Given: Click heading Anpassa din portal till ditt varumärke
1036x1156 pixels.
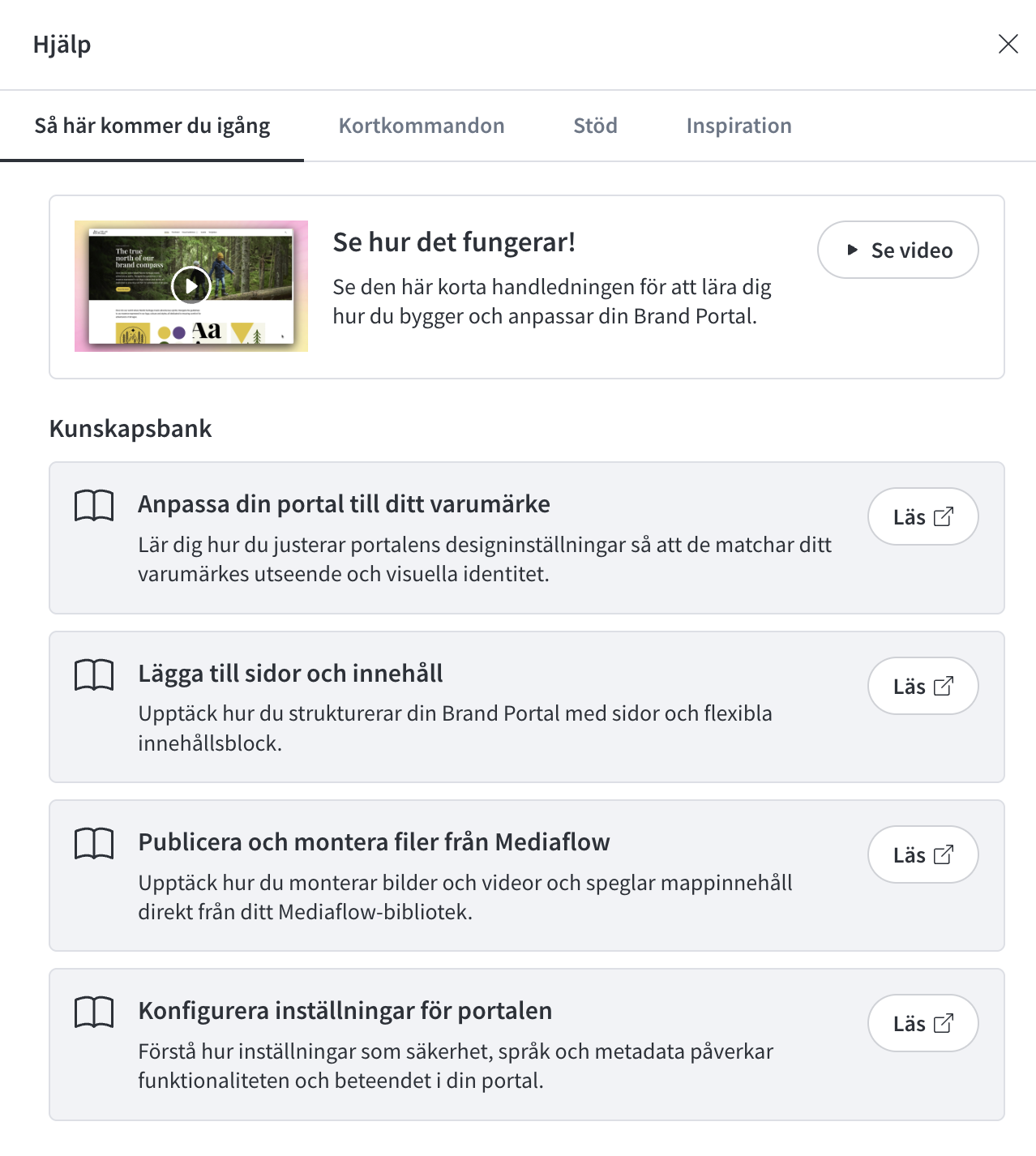Looking at the screenshot, I should pyautogui.click(x=344, y=504).
